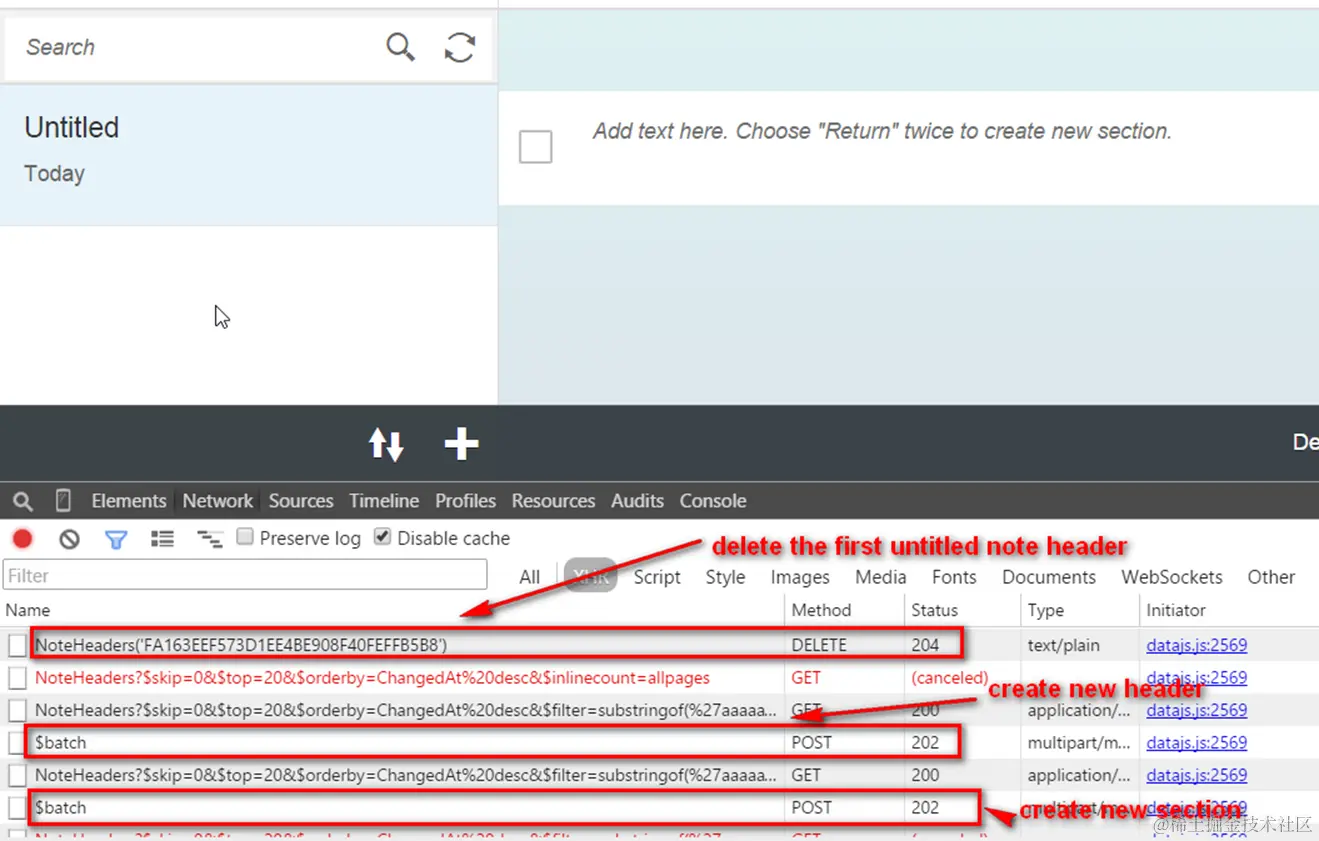Open the sort arrows in the footer toolbar
Image resolution: width=1319 pixels, height=841 pixels.
click(386, 444)
